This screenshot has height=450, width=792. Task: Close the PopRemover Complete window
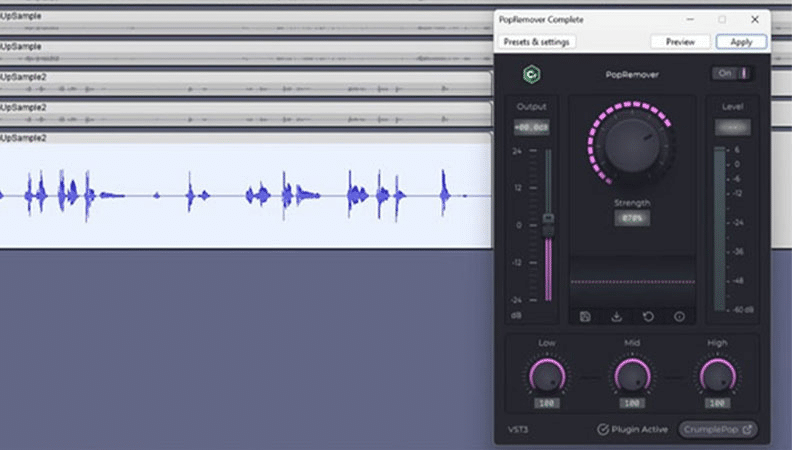point(755,20)
